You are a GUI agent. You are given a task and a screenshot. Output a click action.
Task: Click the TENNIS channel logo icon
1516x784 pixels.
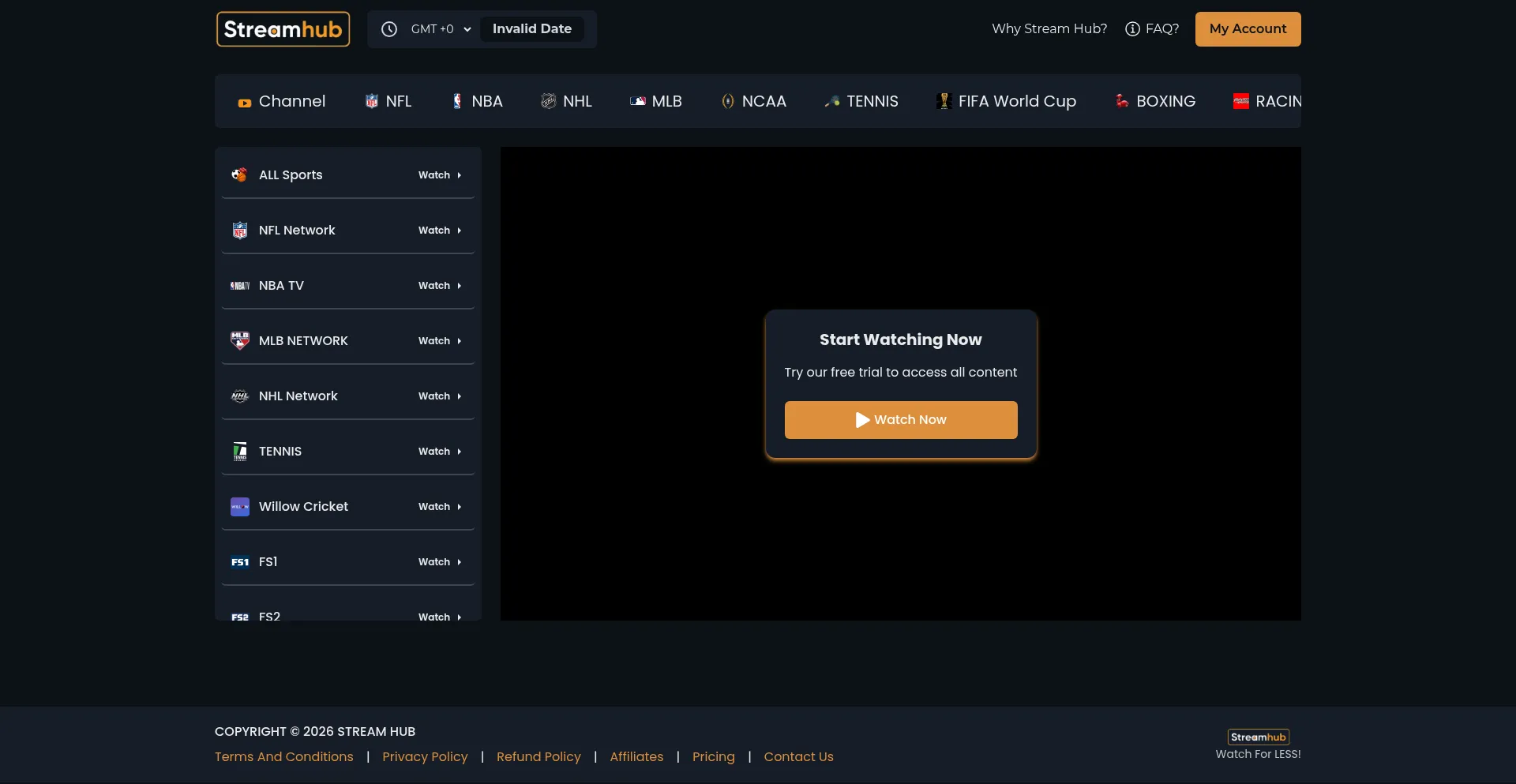click(x=240, y=451)
